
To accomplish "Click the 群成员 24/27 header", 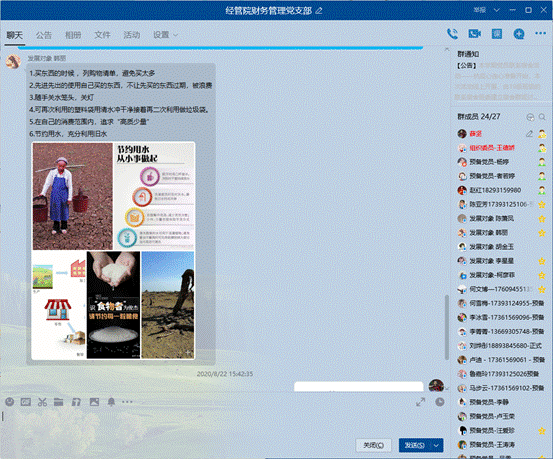I will pyautogui.click(x=479, y=117).
